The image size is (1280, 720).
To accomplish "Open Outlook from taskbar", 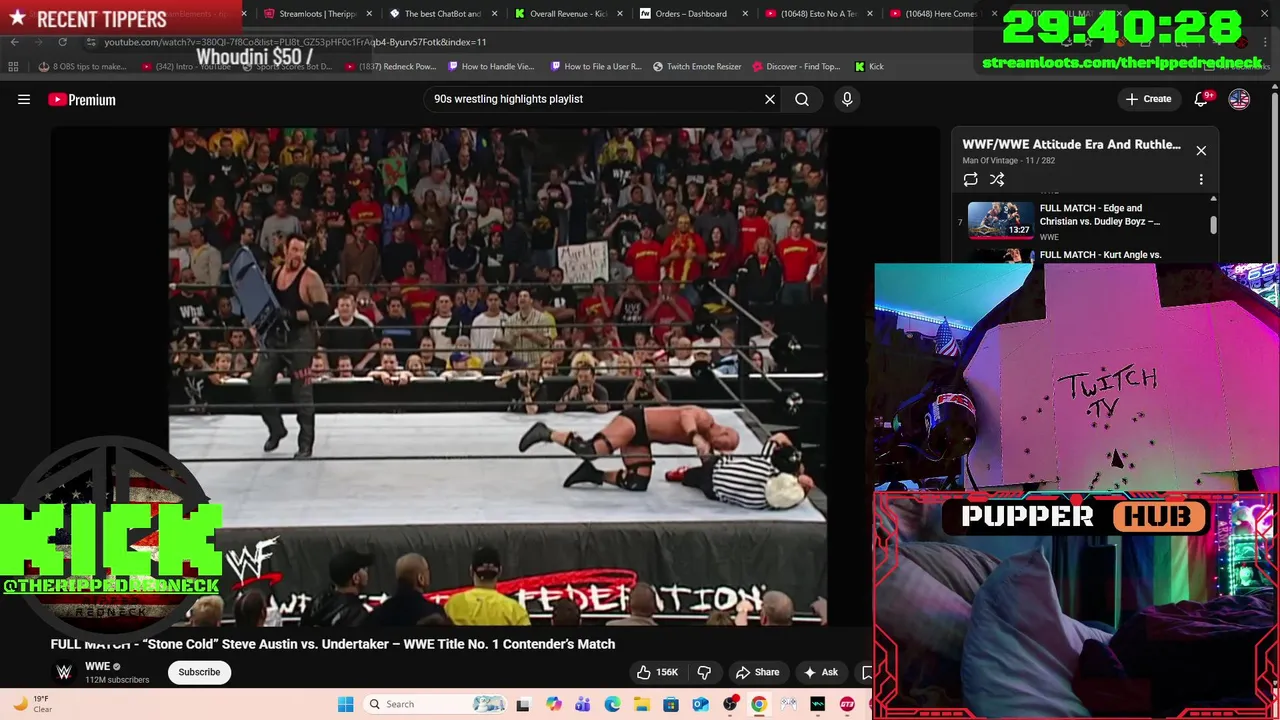I will [700, 704].
